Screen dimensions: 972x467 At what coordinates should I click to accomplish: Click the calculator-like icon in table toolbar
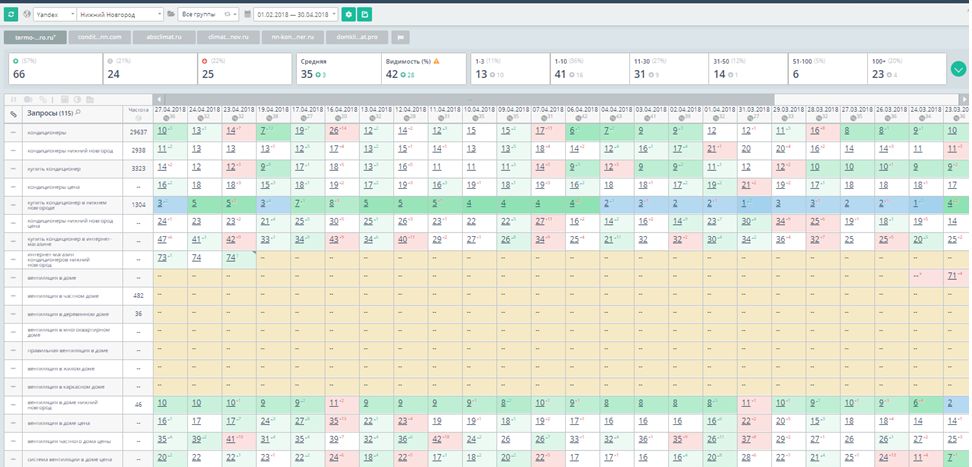(x=65, y=99)
